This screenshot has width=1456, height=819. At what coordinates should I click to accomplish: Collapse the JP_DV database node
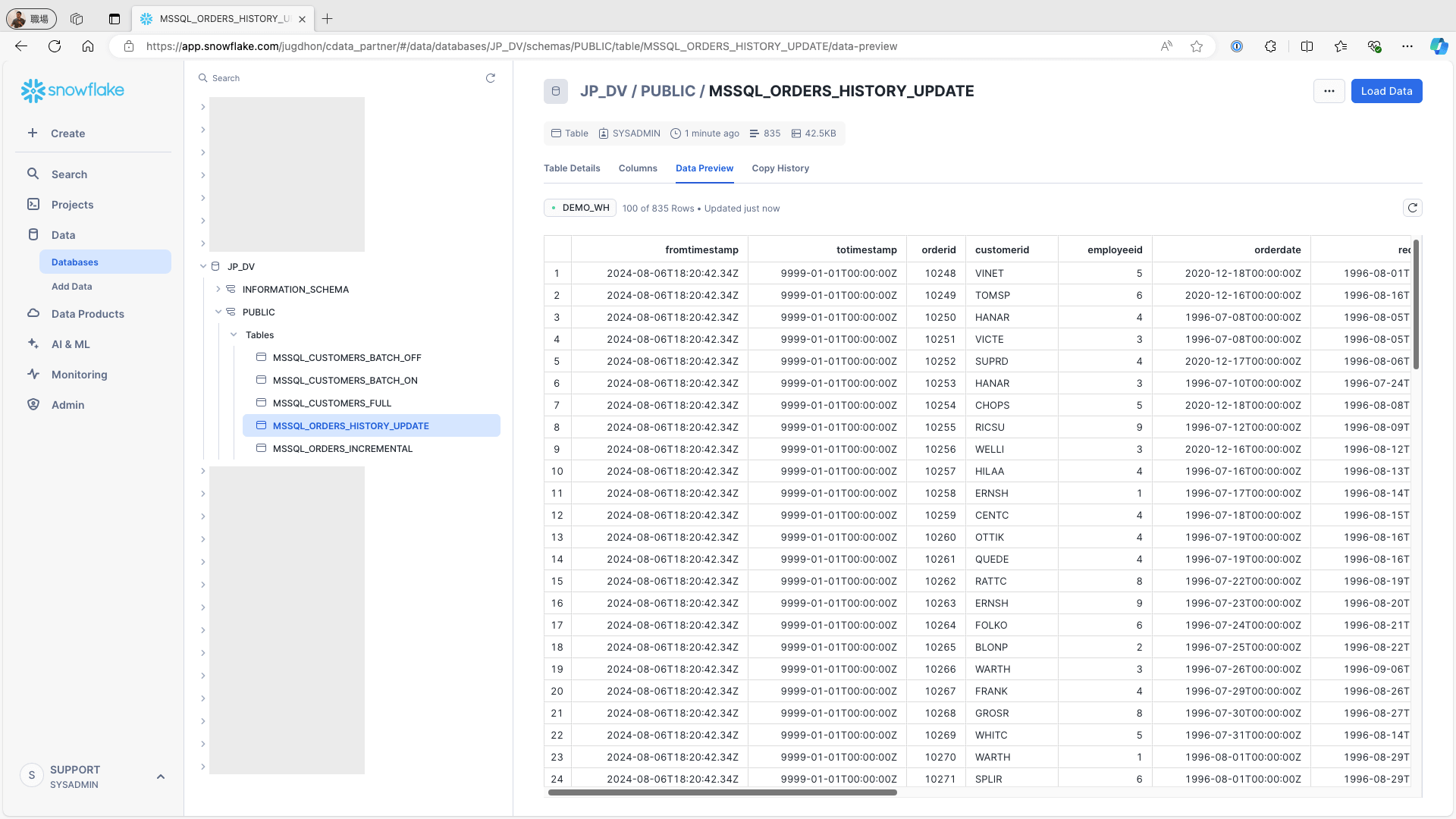(x=203, y=266)
